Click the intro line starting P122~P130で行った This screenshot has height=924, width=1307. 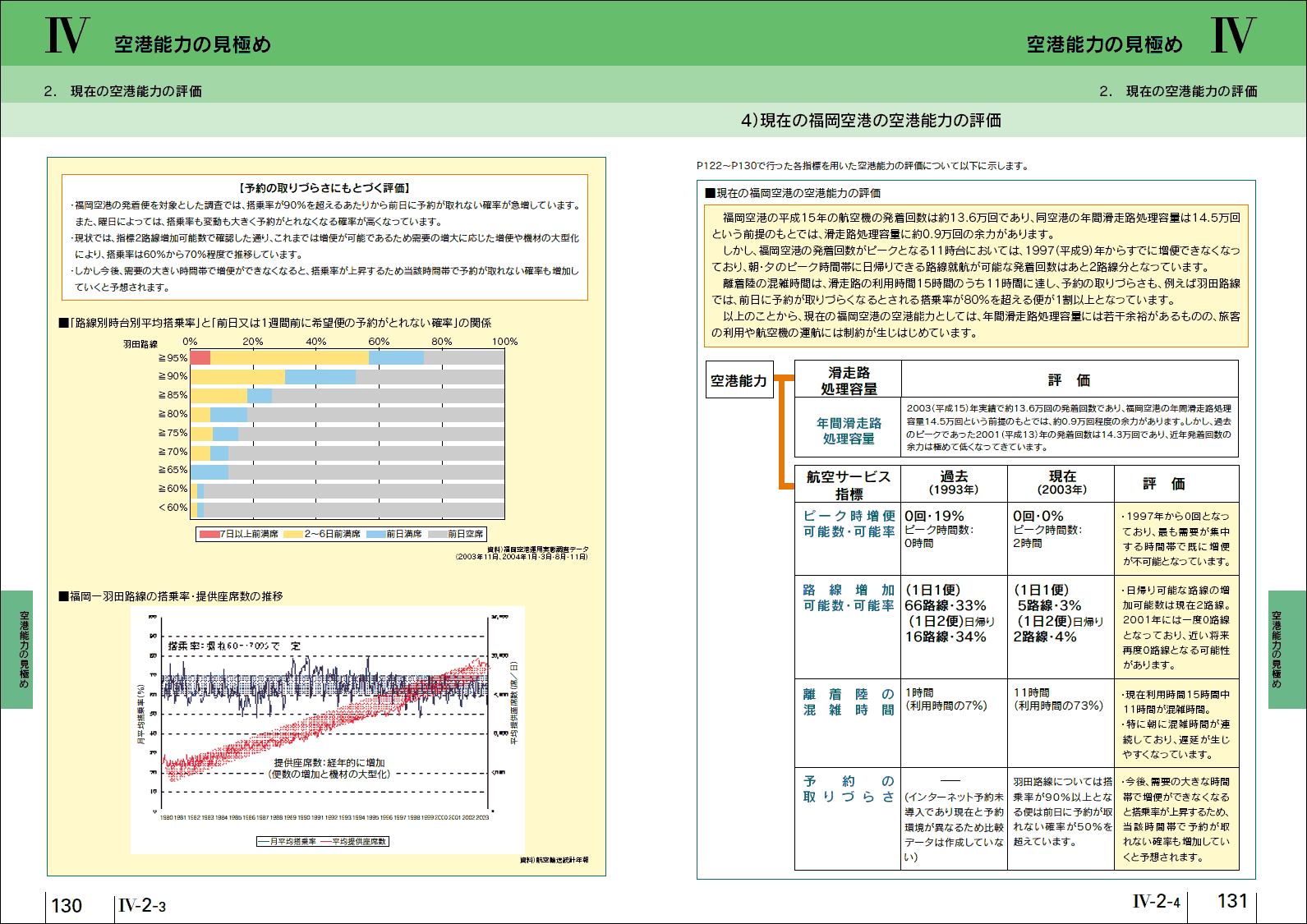[x=863, y=166]
